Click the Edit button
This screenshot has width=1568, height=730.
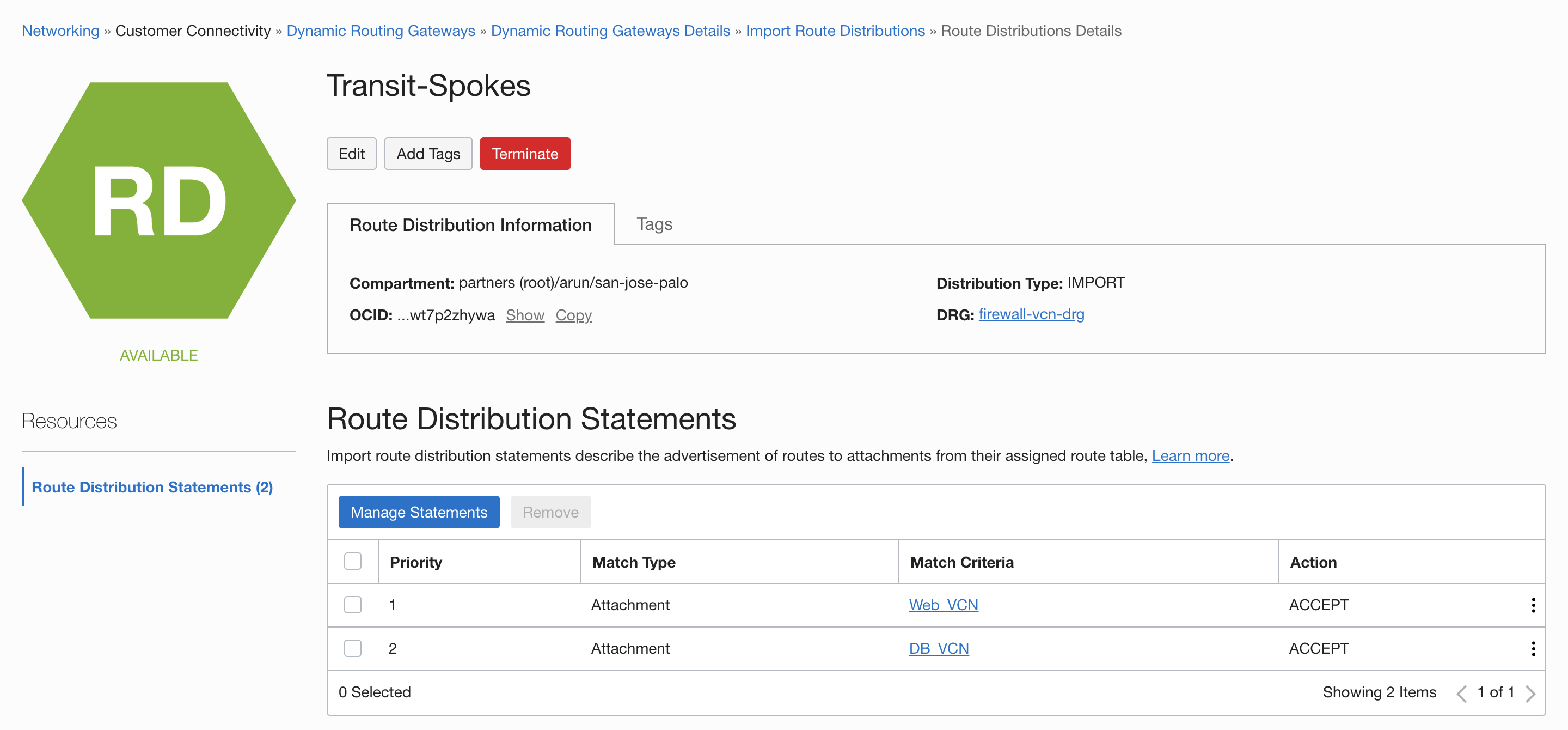coord(351,154)
